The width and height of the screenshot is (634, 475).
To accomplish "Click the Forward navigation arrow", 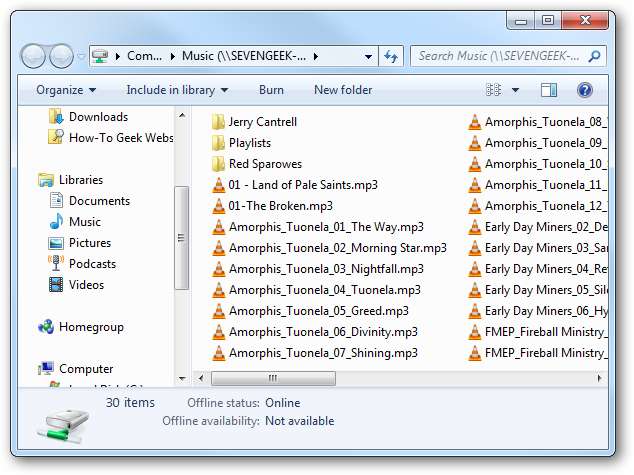I will (x=62, y=56).
